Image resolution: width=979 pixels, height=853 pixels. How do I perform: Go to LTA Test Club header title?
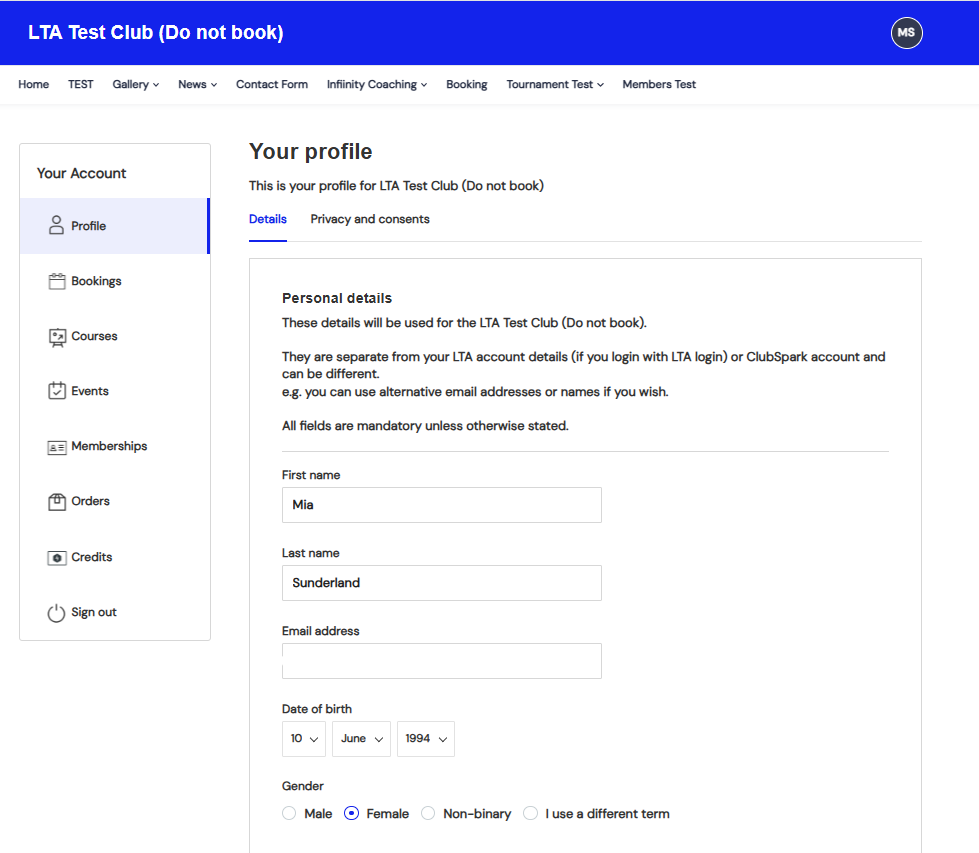tap(156, 33)
